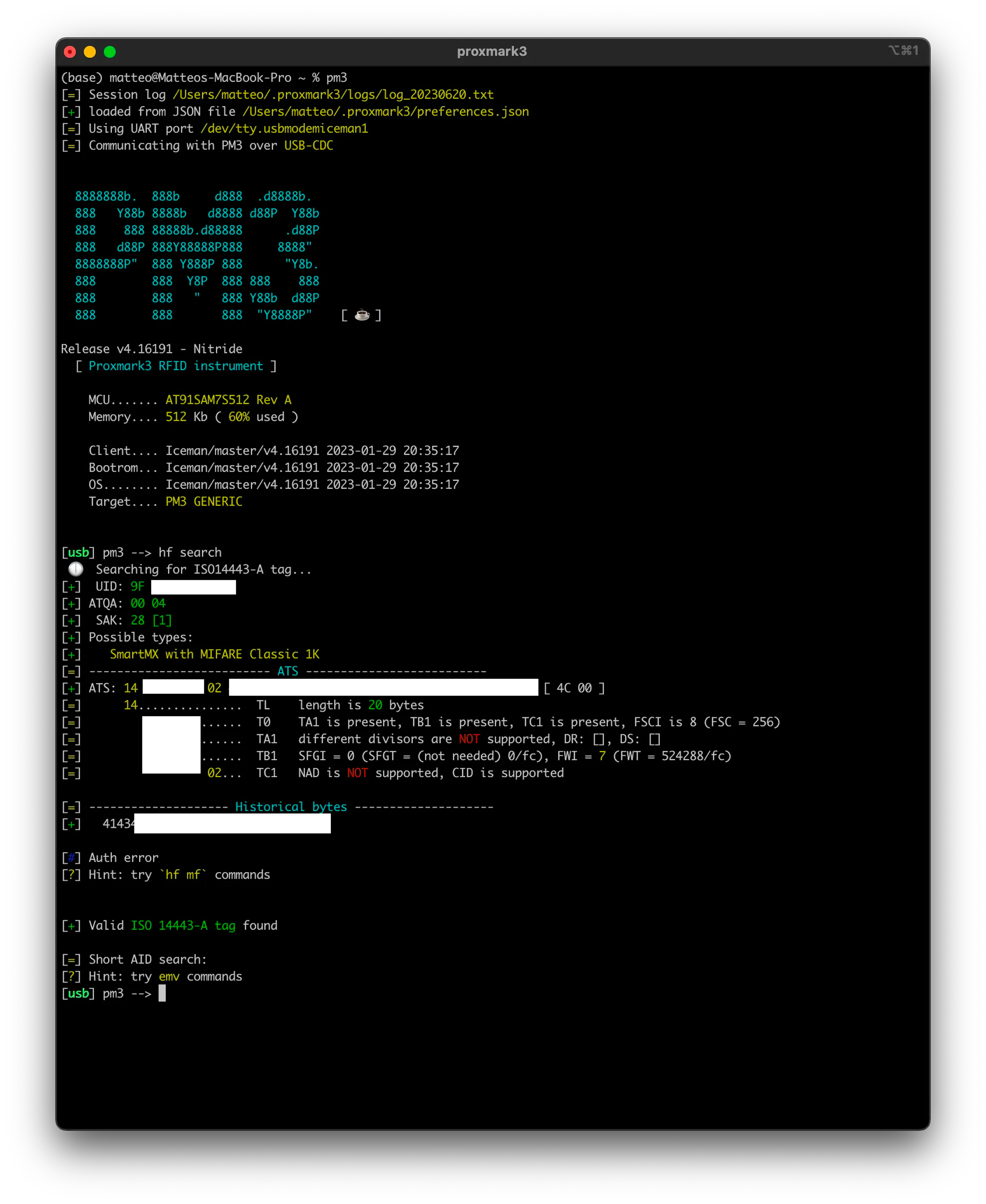This screenshot has height=1204, width=986.
Task: Select the MCU value AT91SAM7S512 Rev A
Action: pyautogui.click(x=228, y=400)
